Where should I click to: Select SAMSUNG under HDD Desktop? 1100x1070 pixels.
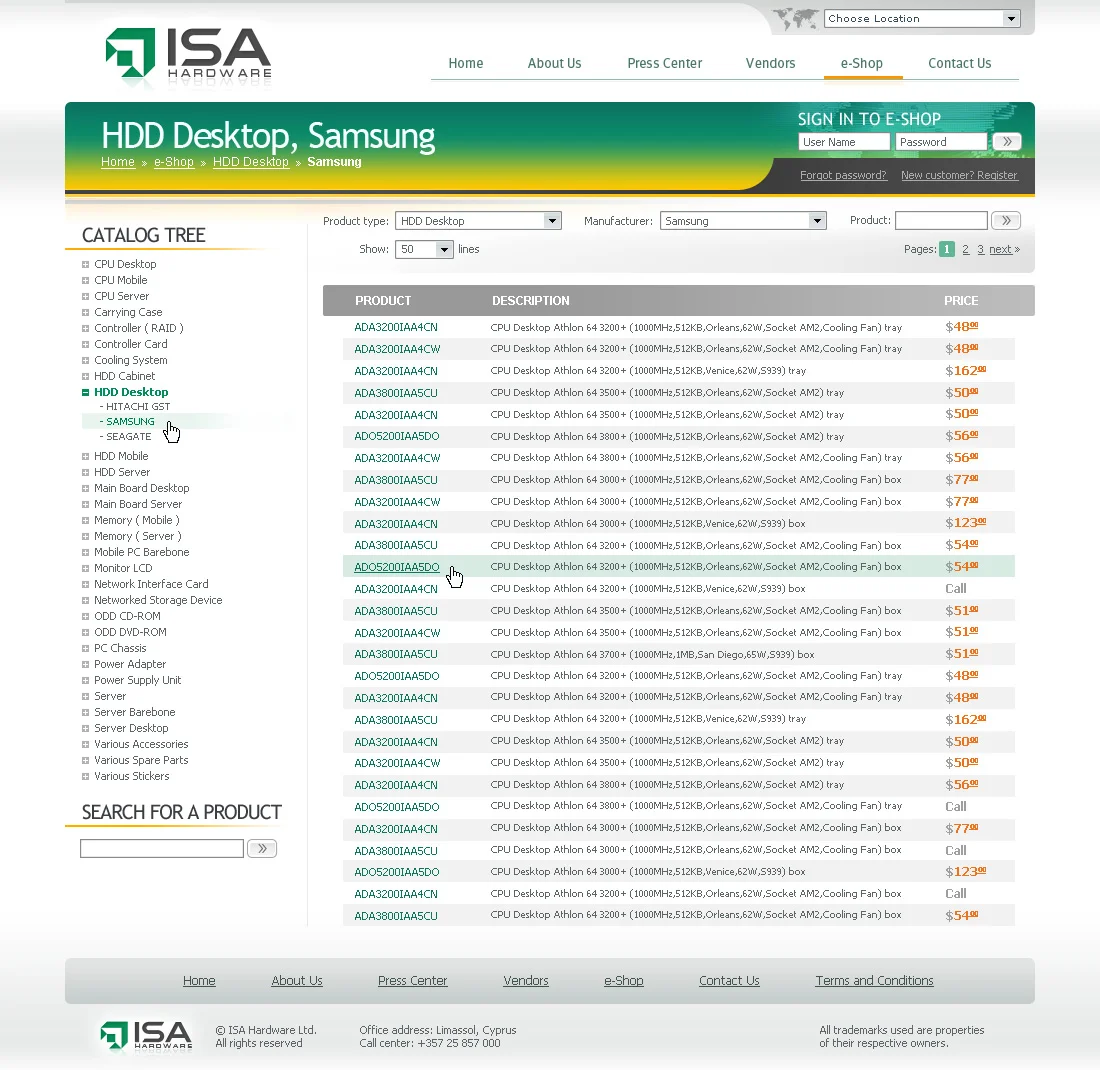click(x=130, y=422)
